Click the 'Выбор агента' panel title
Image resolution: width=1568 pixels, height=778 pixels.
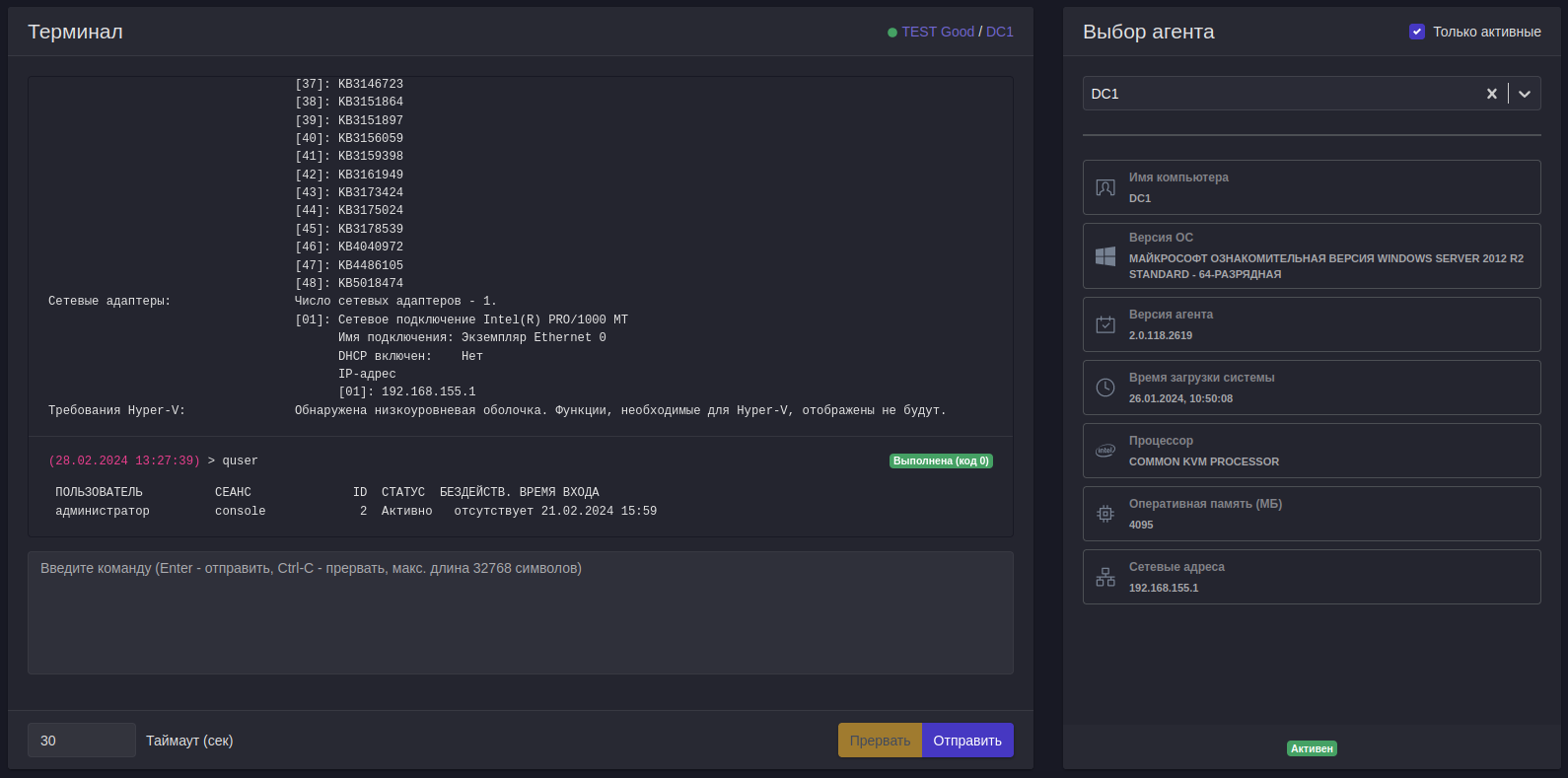point(1149,32)
